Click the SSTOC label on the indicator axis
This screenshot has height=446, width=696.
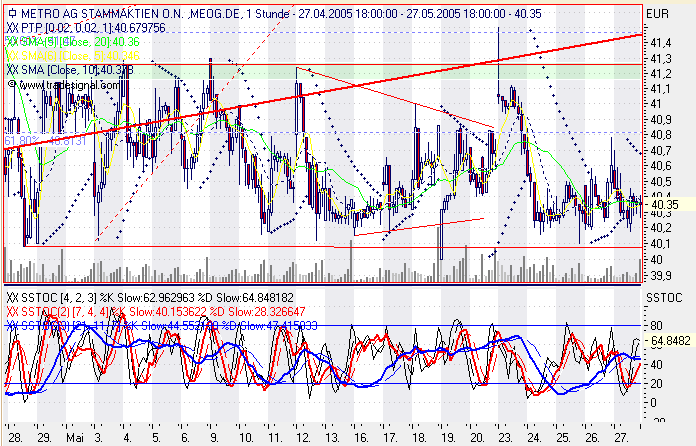(664, 297)
